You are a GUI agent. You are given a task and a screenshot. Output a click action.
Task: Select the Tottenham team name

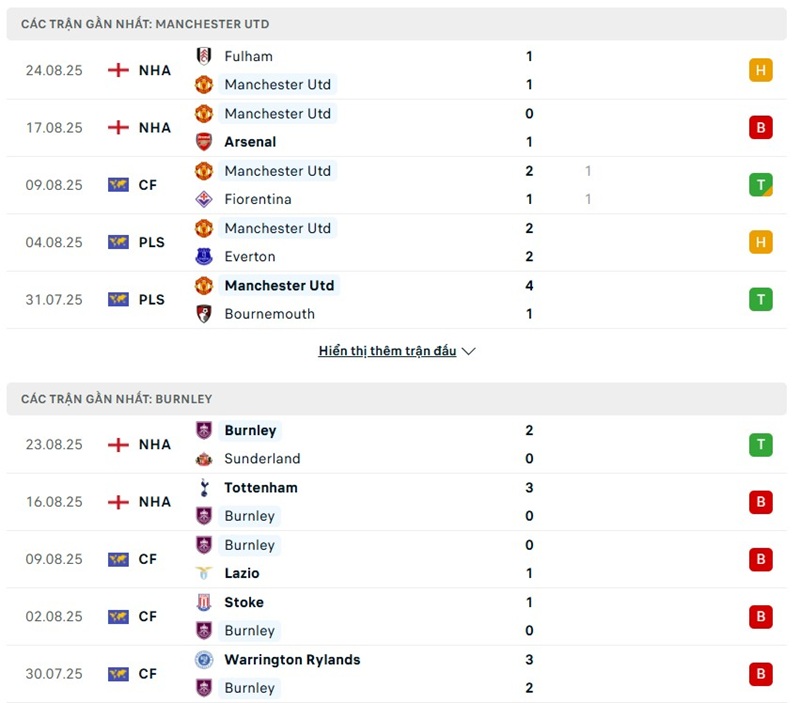click(x=260, y=487)
